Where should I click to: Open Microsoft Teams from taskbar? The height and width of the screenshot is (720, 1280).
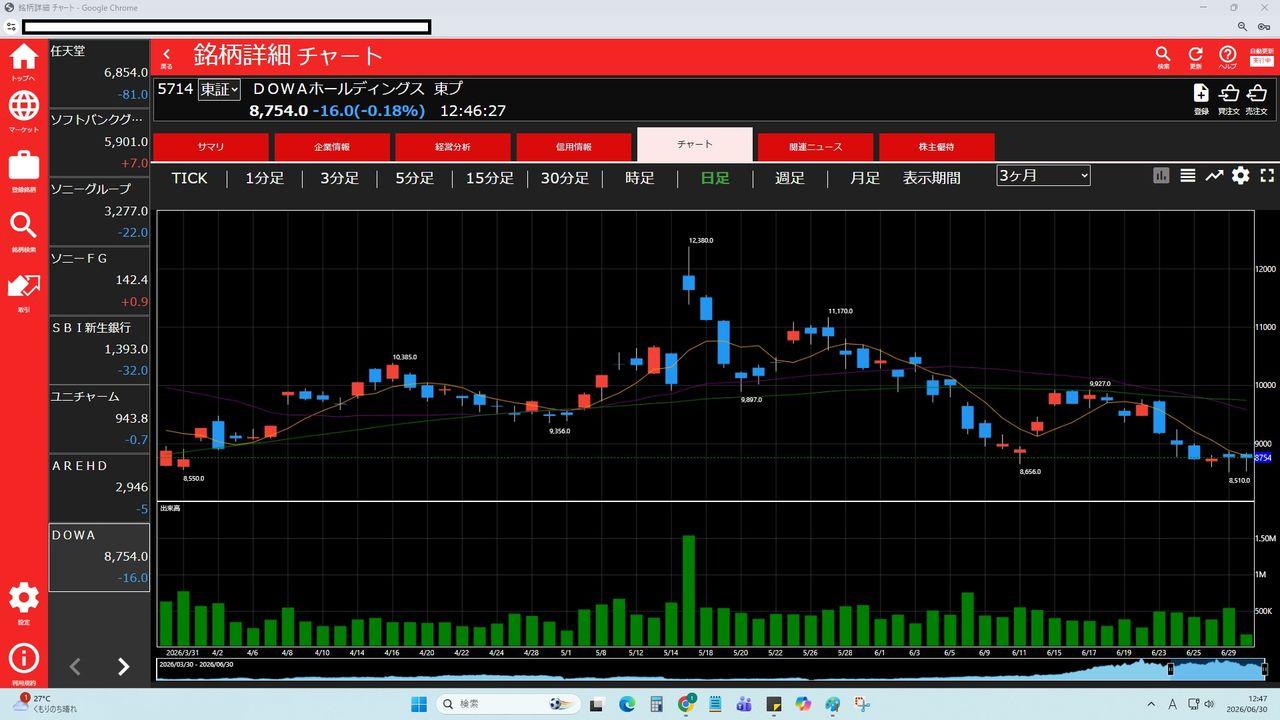pyautogui.click(x=744, y=704)
